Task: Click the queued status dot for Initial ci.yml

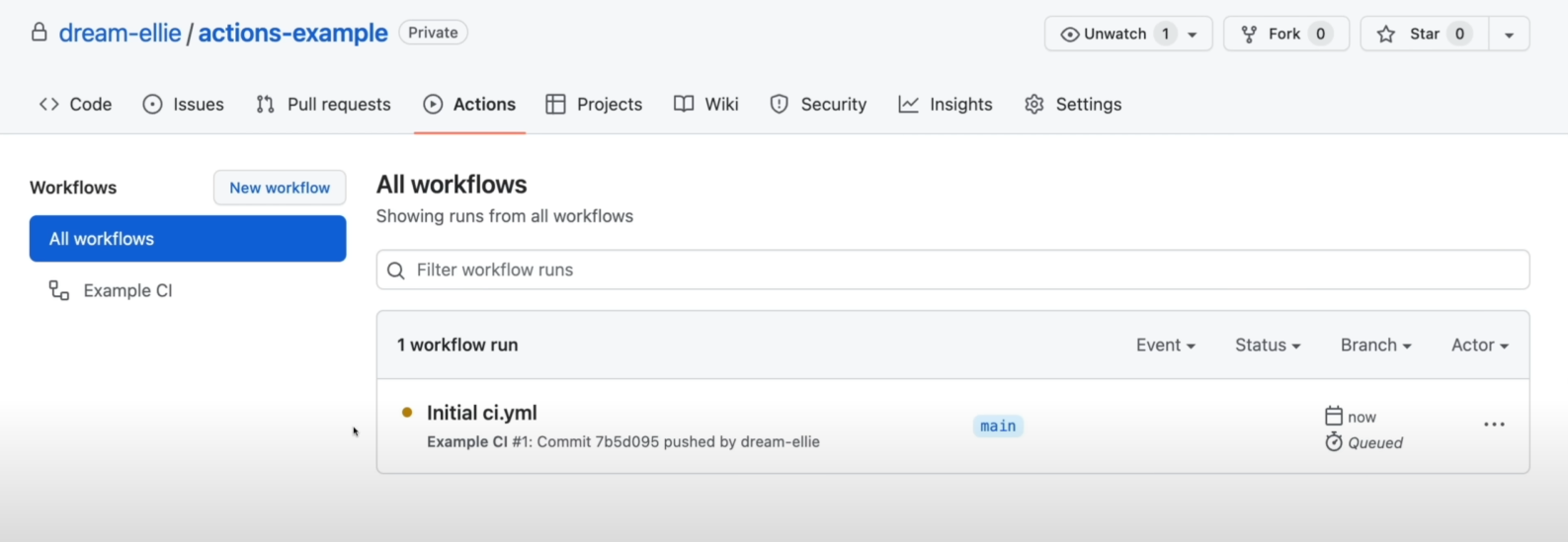Action: [407, 413]
